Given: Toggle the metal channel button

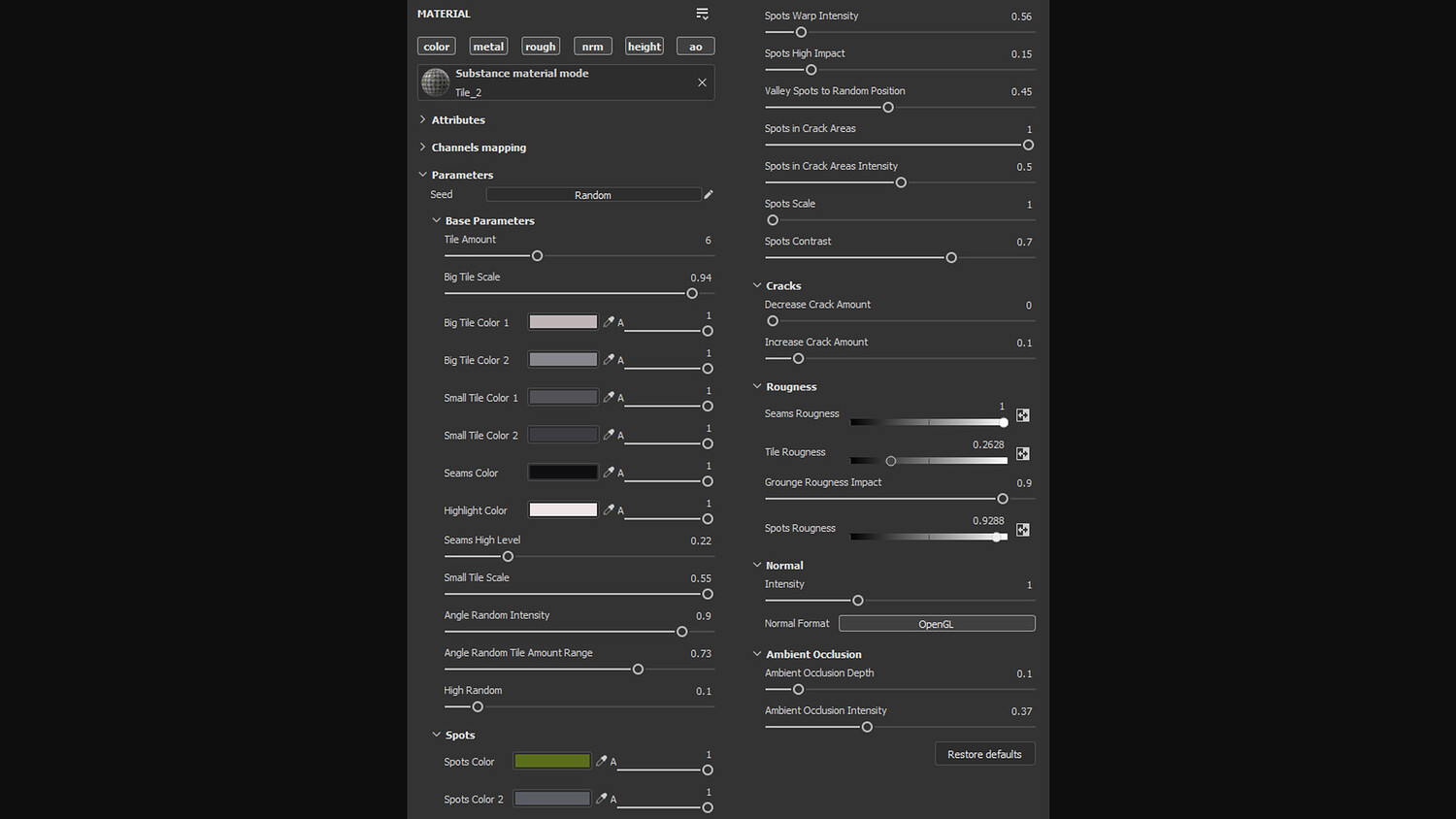Looking at the screenshot, I should tap(488, 47).
